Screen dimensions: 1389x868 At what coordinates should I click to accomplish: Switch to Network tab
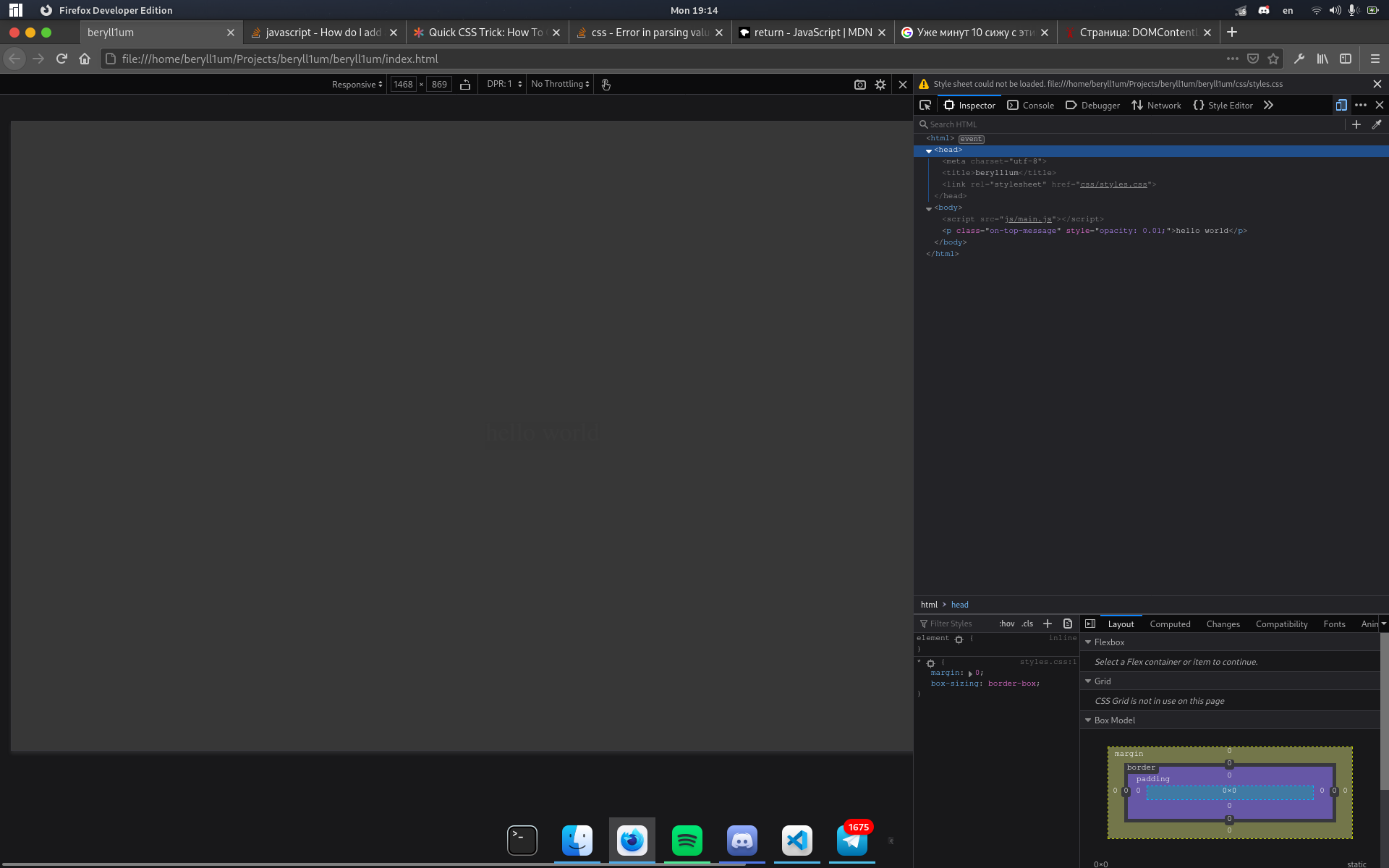pos(1156,106)
